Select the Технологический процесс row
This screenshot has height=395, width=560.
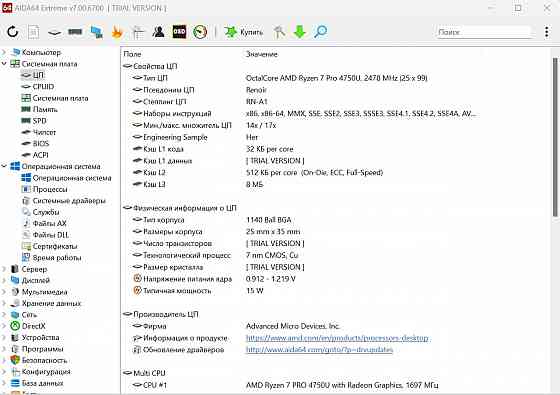point(336,255)
